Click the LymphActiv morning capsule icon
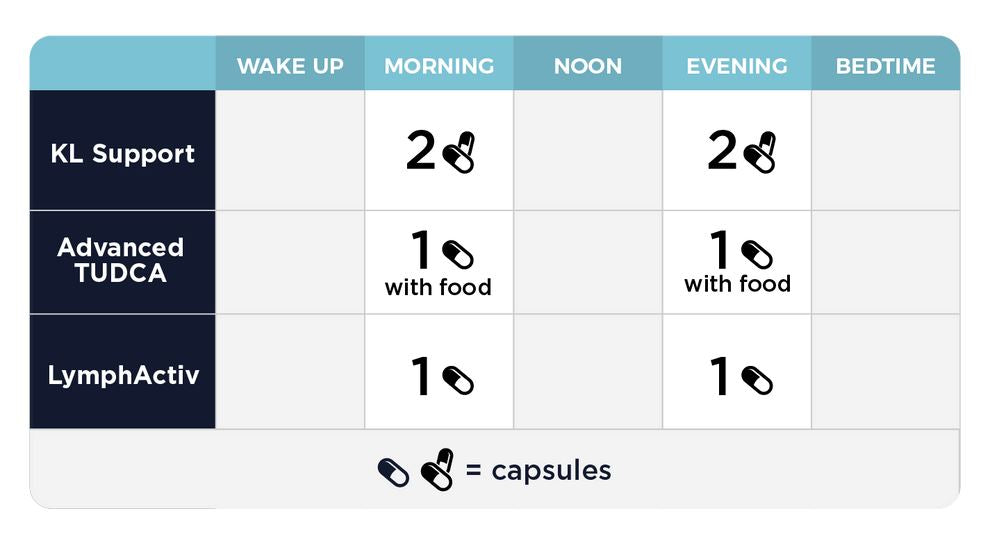The height and width of the screenshot is (534, 990). click(458, 381)
